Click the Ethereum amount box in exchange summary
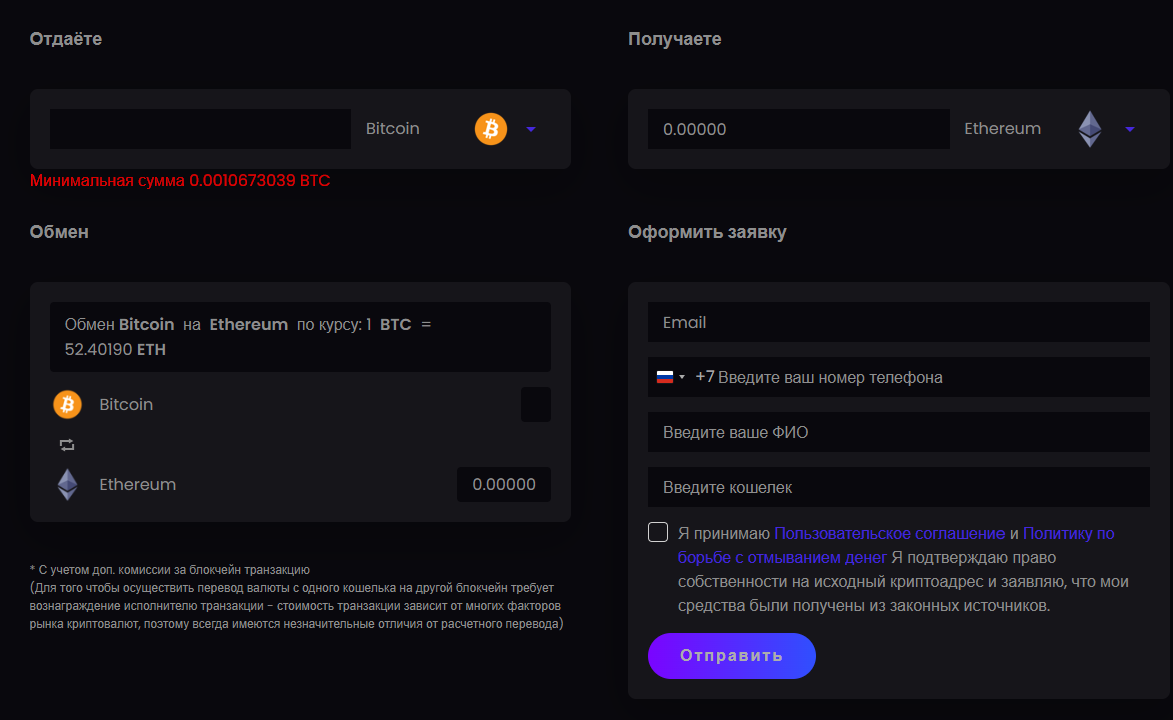 (x=504, y=485)
